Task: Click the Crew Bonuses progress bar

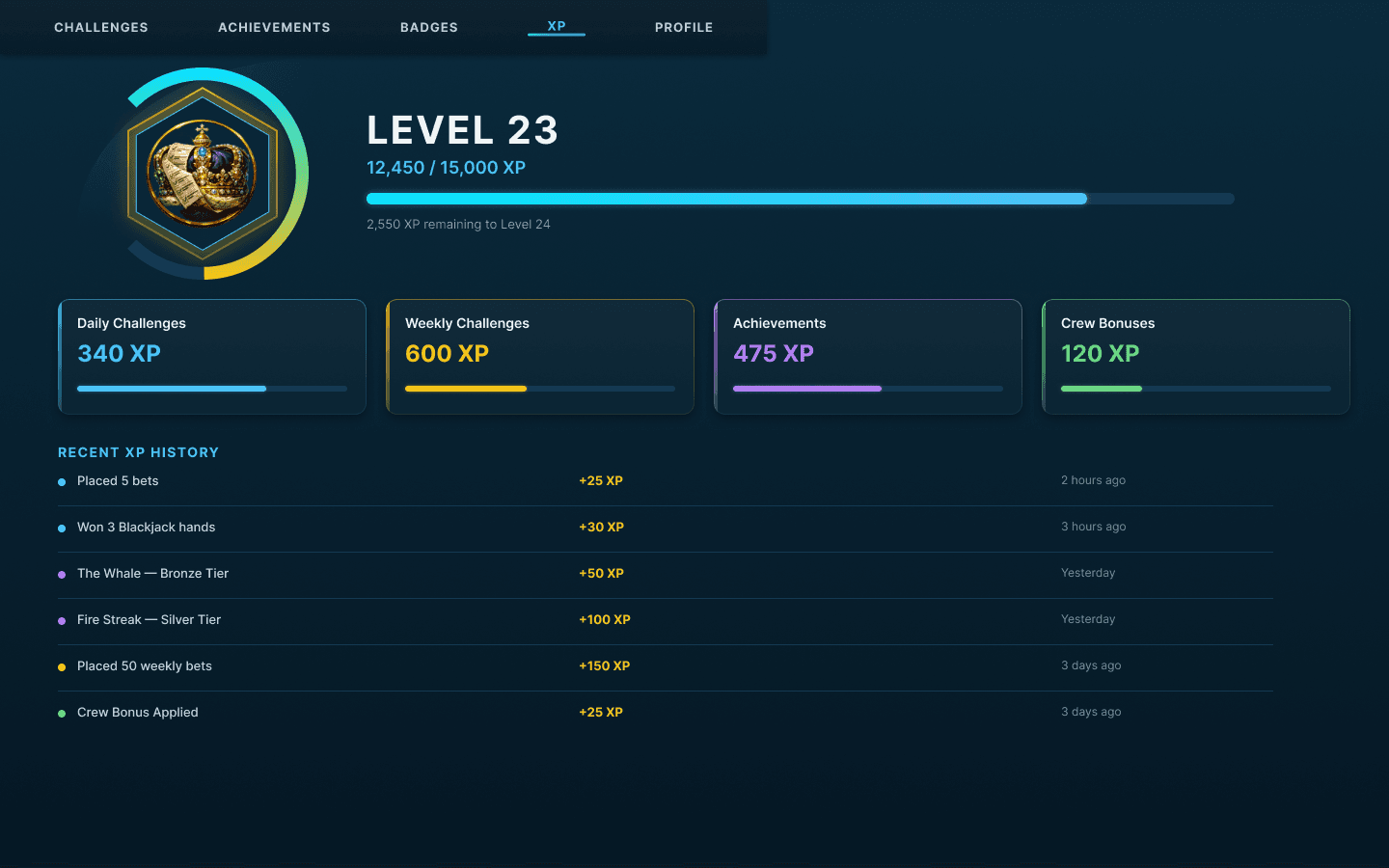Action: [1196, 389]
